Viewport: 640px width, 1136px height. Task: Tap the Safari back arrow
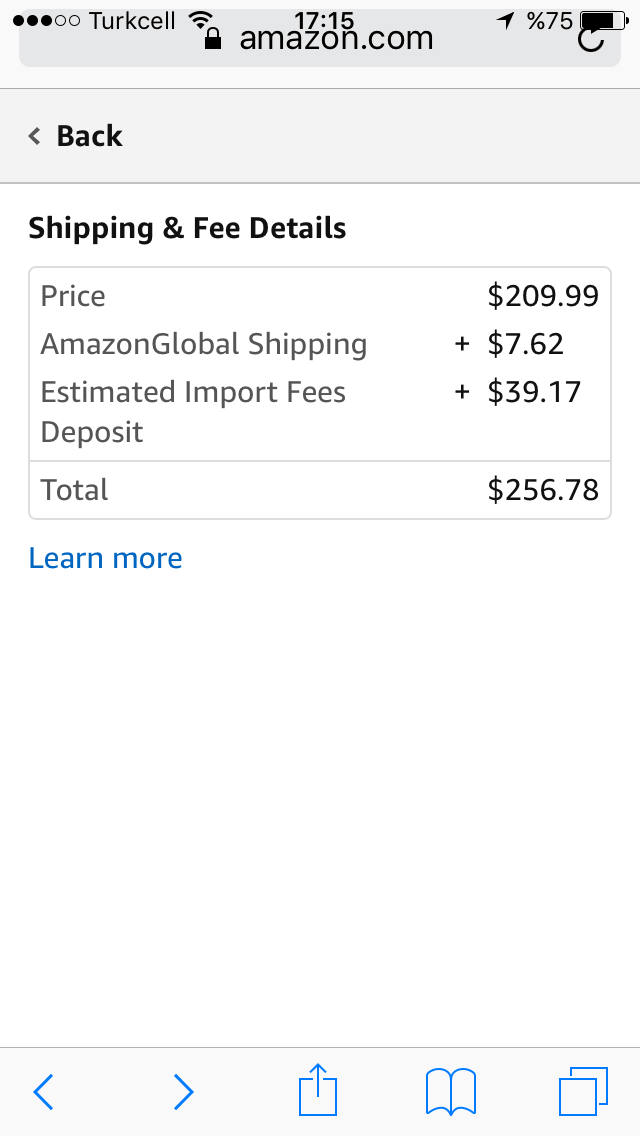[x=43, y=1091]
